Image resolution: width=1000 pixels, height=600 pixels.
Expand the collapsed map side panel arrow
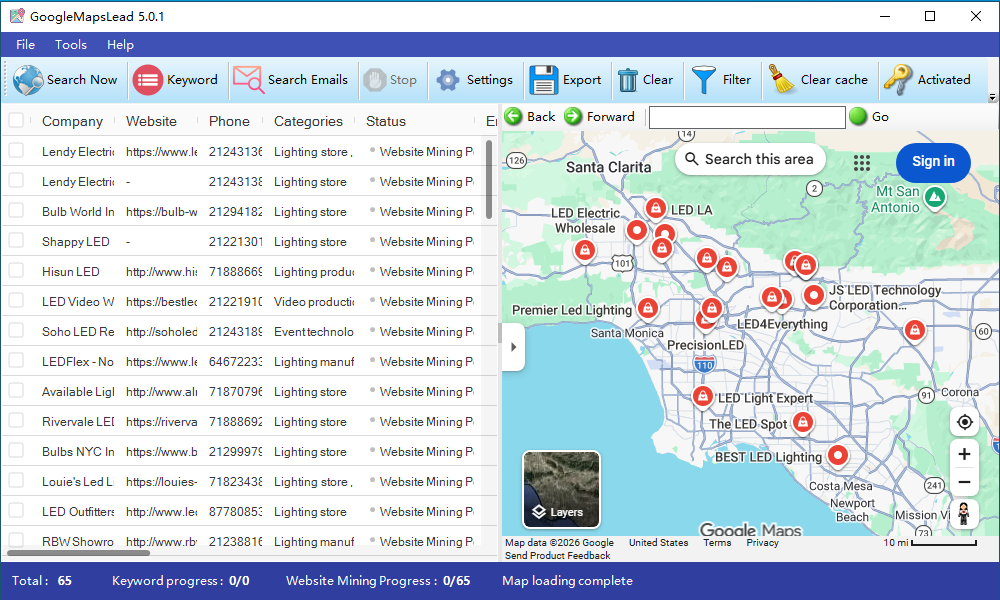513,348
